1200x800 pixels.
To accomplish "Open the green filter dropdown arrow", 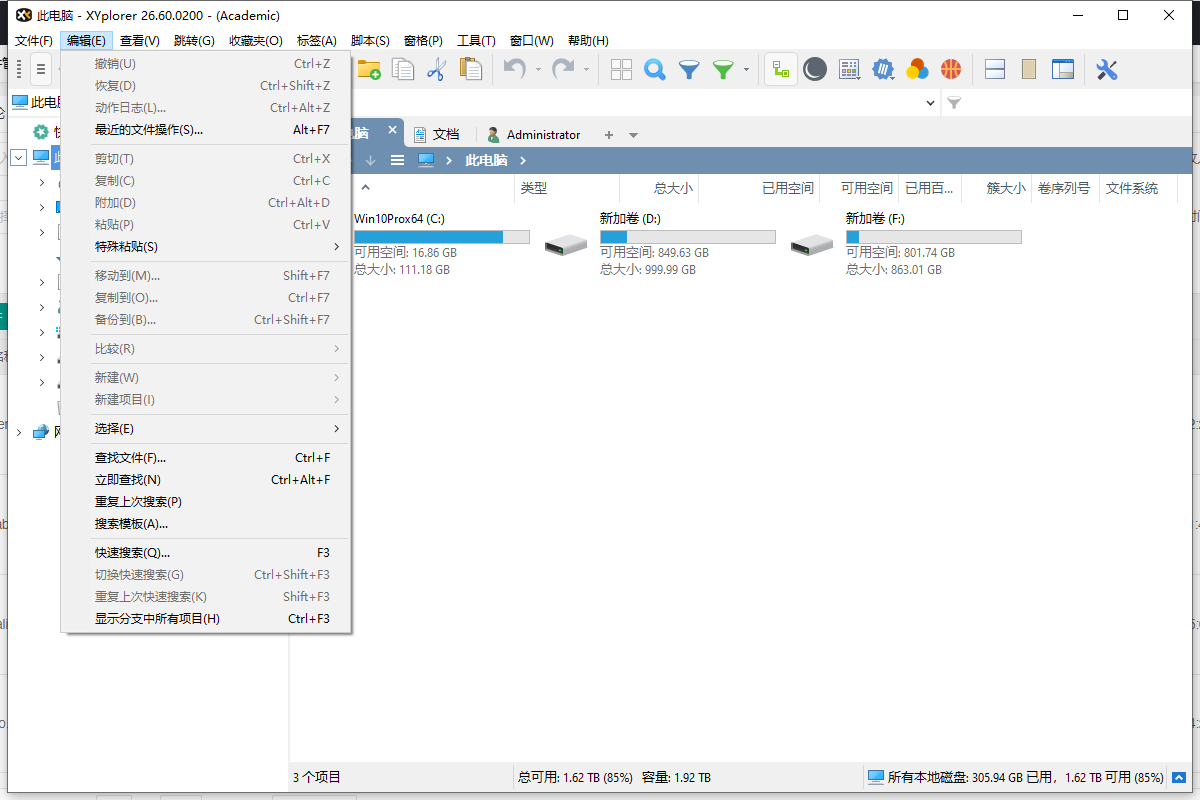I will (745, 70).
